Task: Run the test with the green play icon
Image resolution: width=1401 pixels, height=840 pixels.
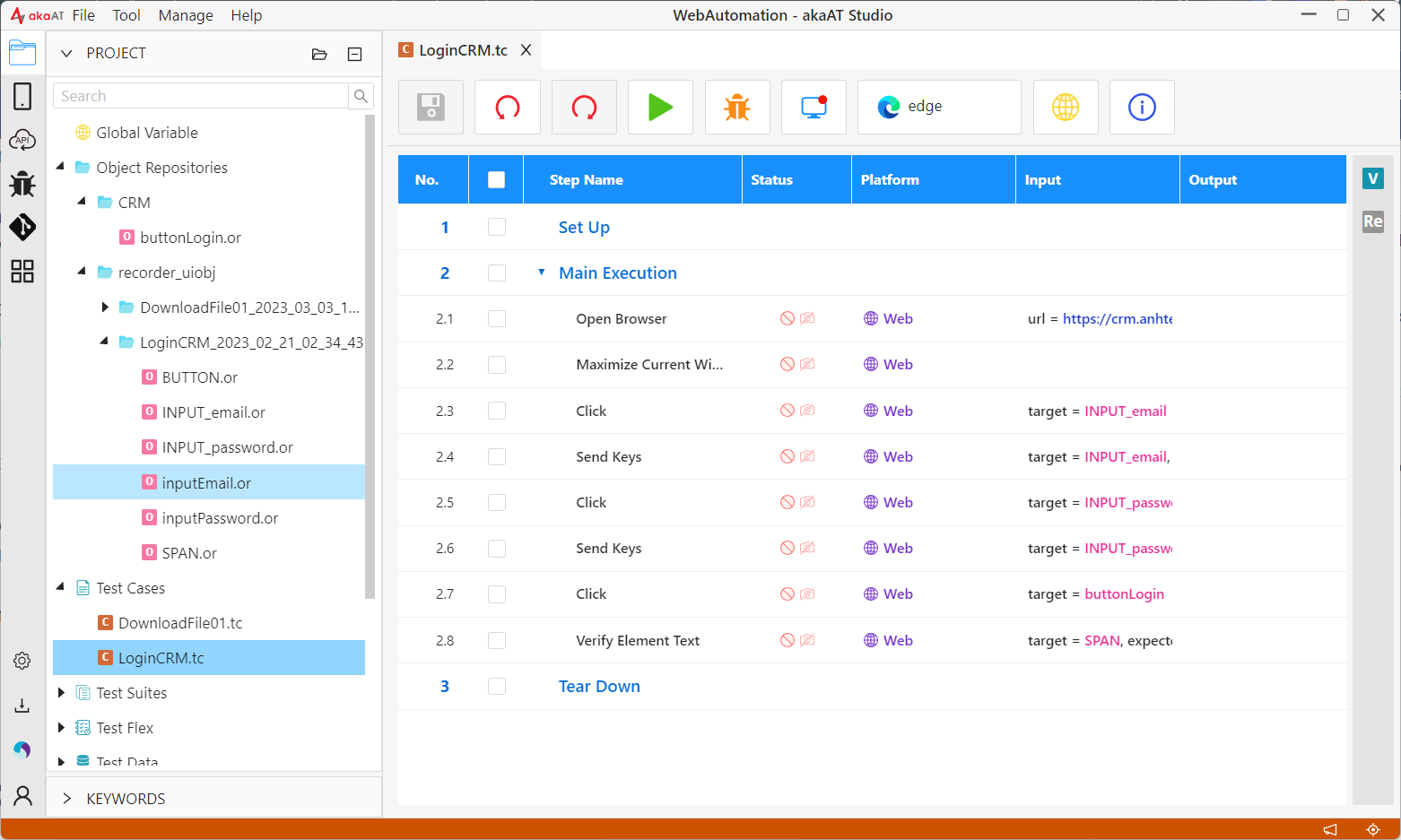Action: click(x=660, y=107)
